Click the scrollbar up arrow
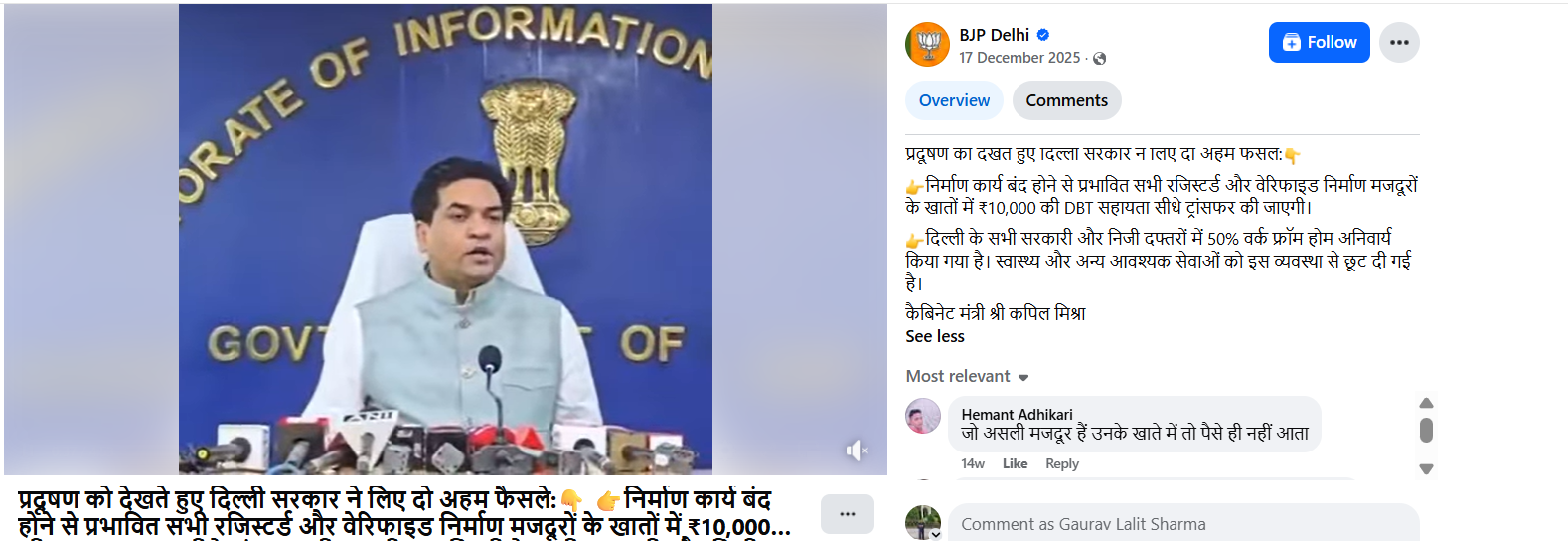Image resolution: width=1568 pixels, height=541 pixels. point(1426,403)
